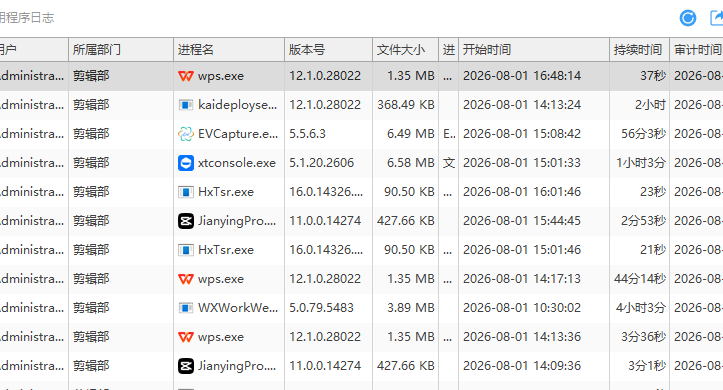Click the WXWorkWe process icon
This screenshot has width=723, height=390.
point(186,308)
